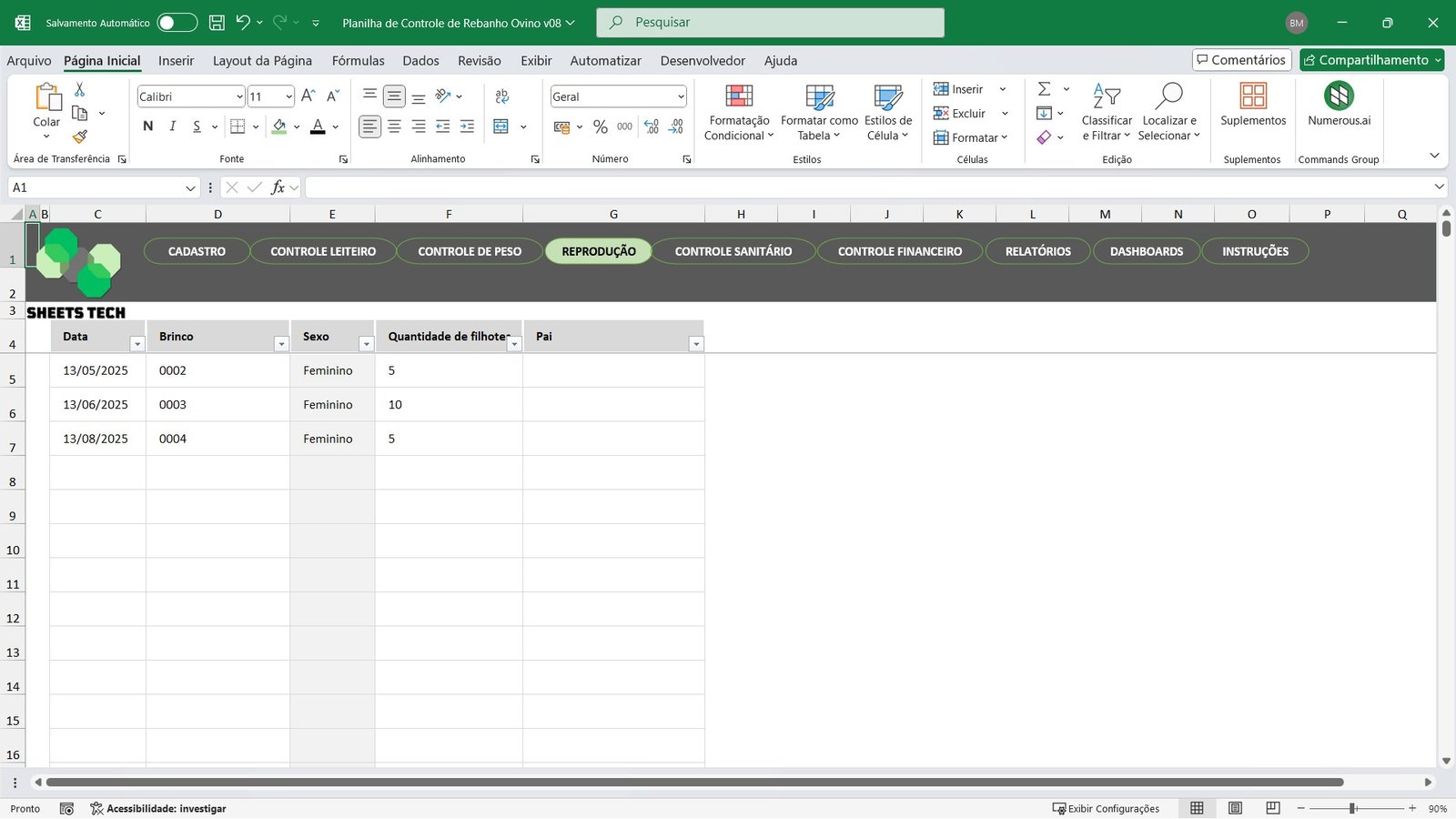Toggle underline S formatting
1456x819 pixels.
[x=197, y=126]
